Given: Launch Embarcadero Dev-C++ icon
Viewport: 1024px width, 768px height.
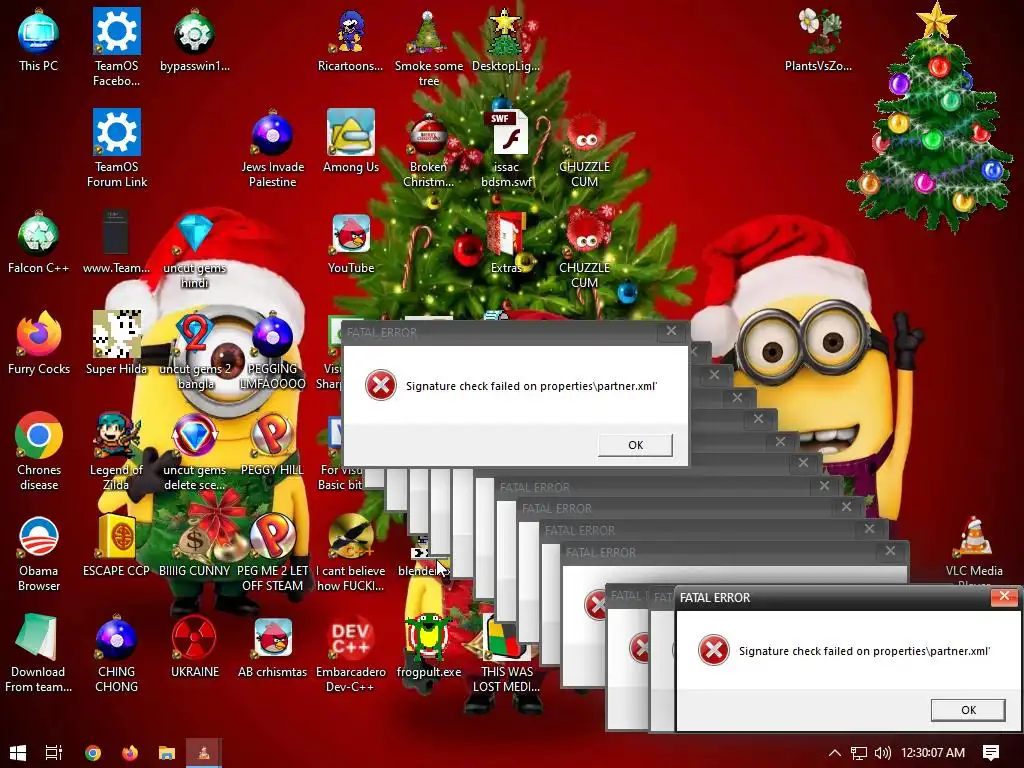Looking at the screenshot, I should (x=351, y=638).
